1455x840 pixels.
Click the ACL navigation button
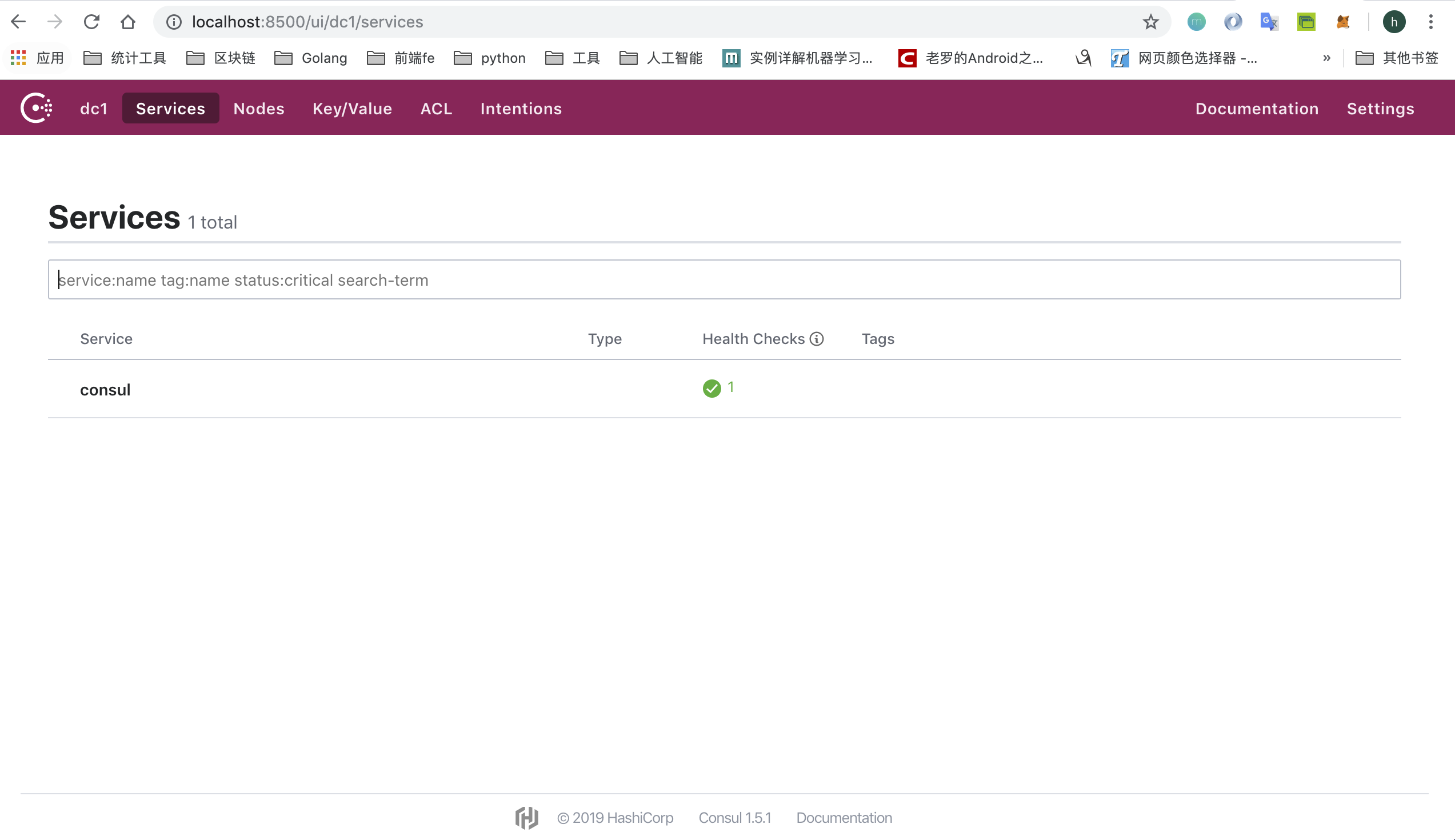(x=436, y=108)
